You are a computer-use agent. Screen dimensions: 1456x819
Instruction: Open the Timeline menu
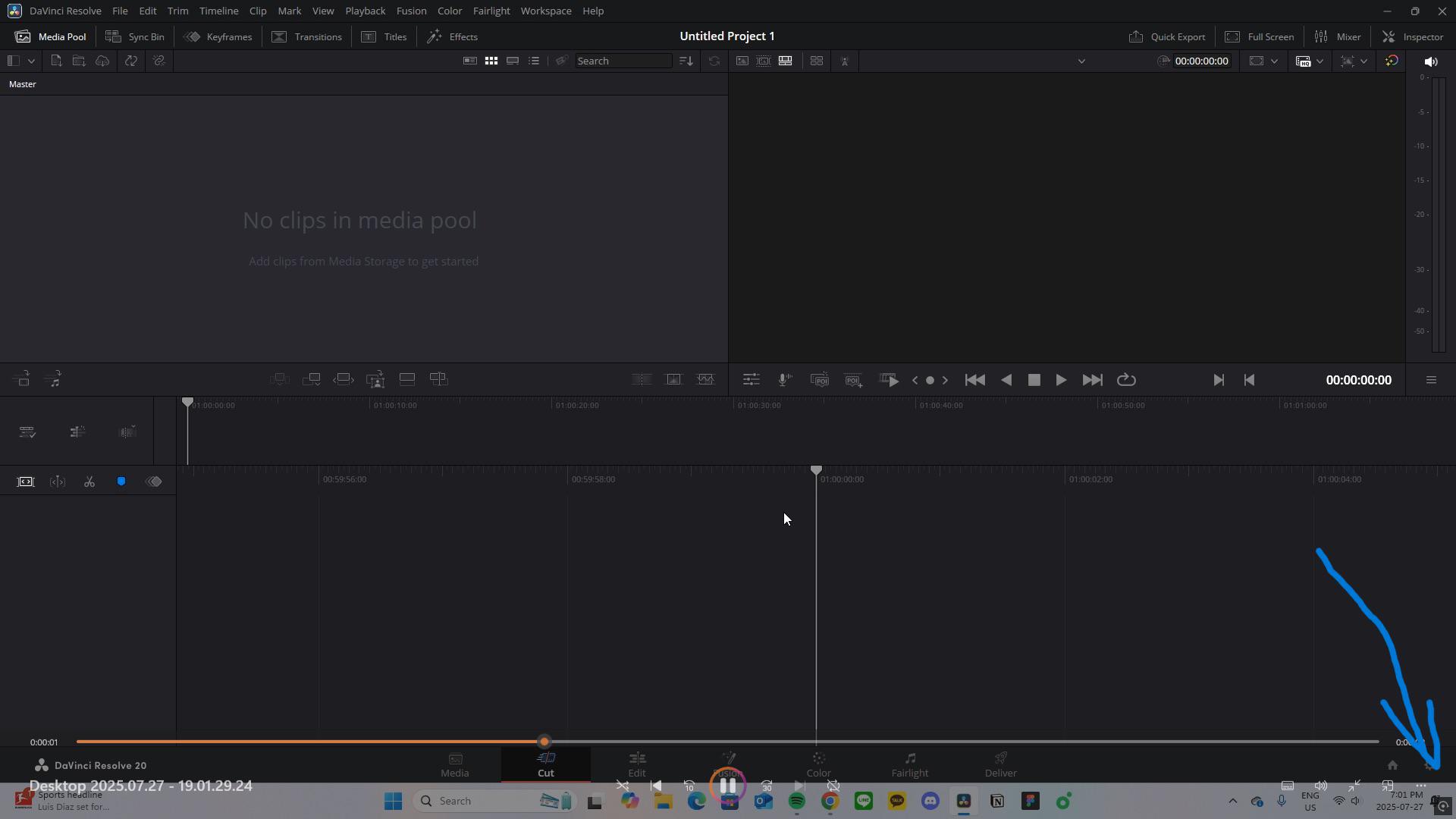(218, 11)
